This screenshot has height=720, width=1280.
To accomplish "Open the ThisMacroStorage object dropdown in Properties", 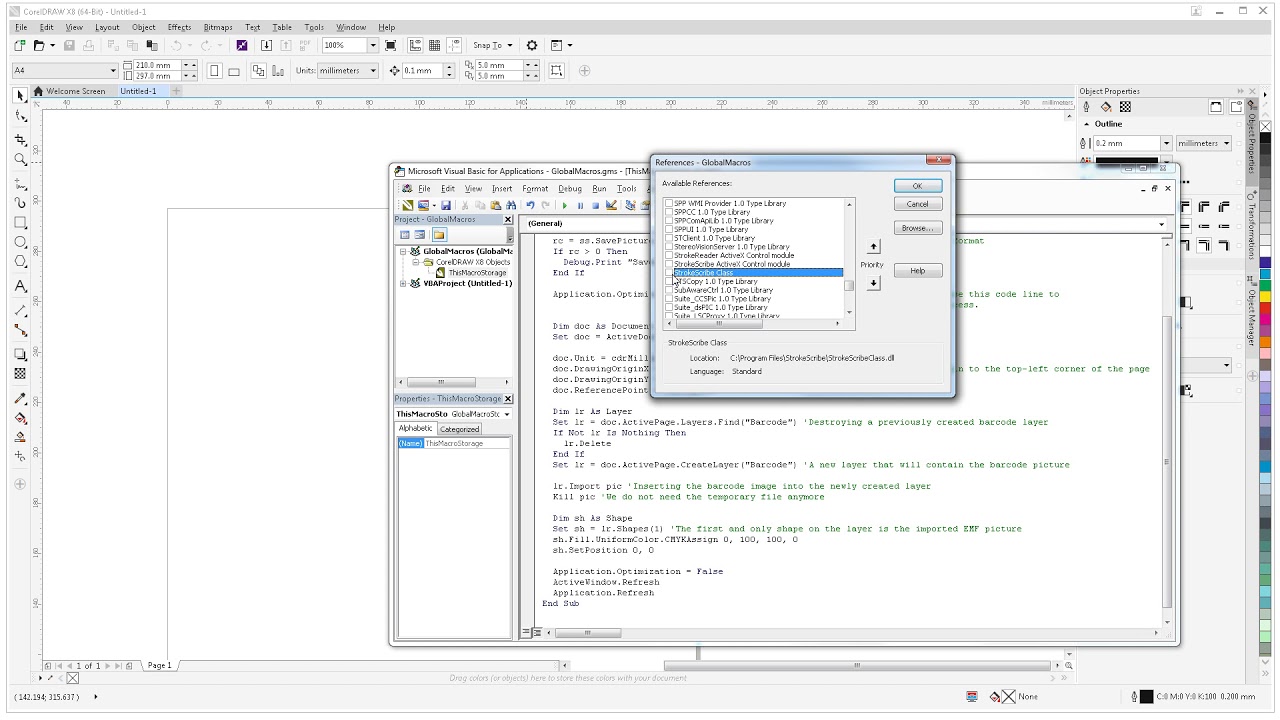I will (x=507, y=414).
